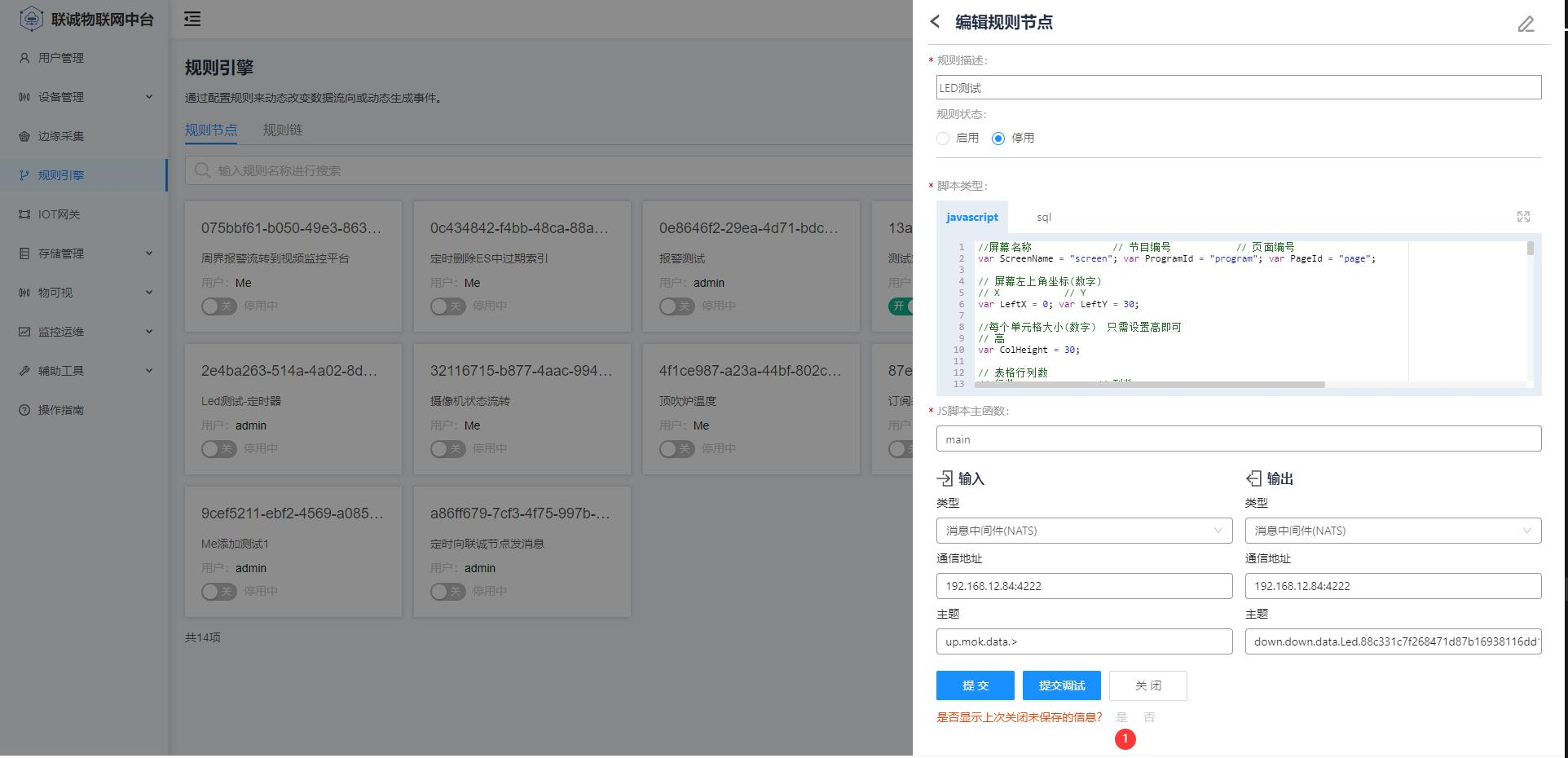Expand the 辅助工具 submenu arrow
The width and height of the screenshot is (1568, 758).
pos(149,371)
